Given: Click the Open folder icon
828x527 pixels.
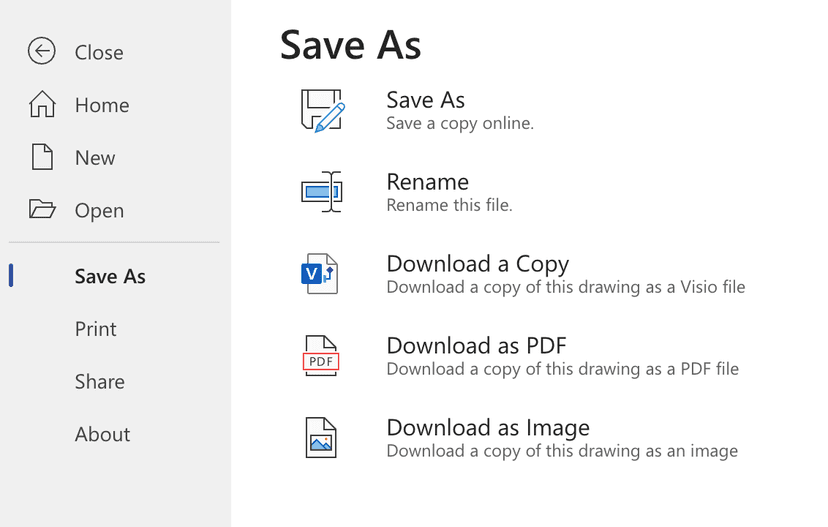Looking at the screenshot, I should point(42,209).
